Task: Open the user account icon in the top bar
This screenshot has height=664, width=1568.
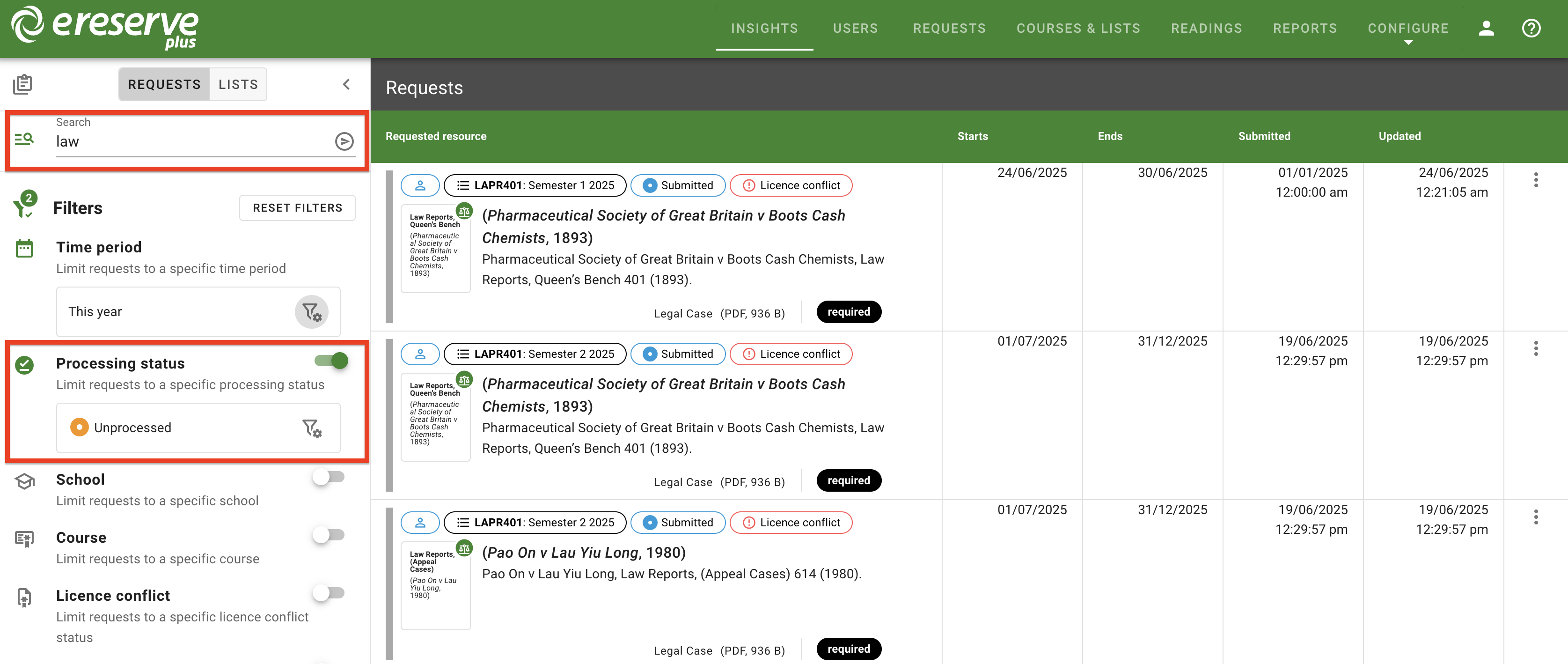Action: (x=1486, y=28)
